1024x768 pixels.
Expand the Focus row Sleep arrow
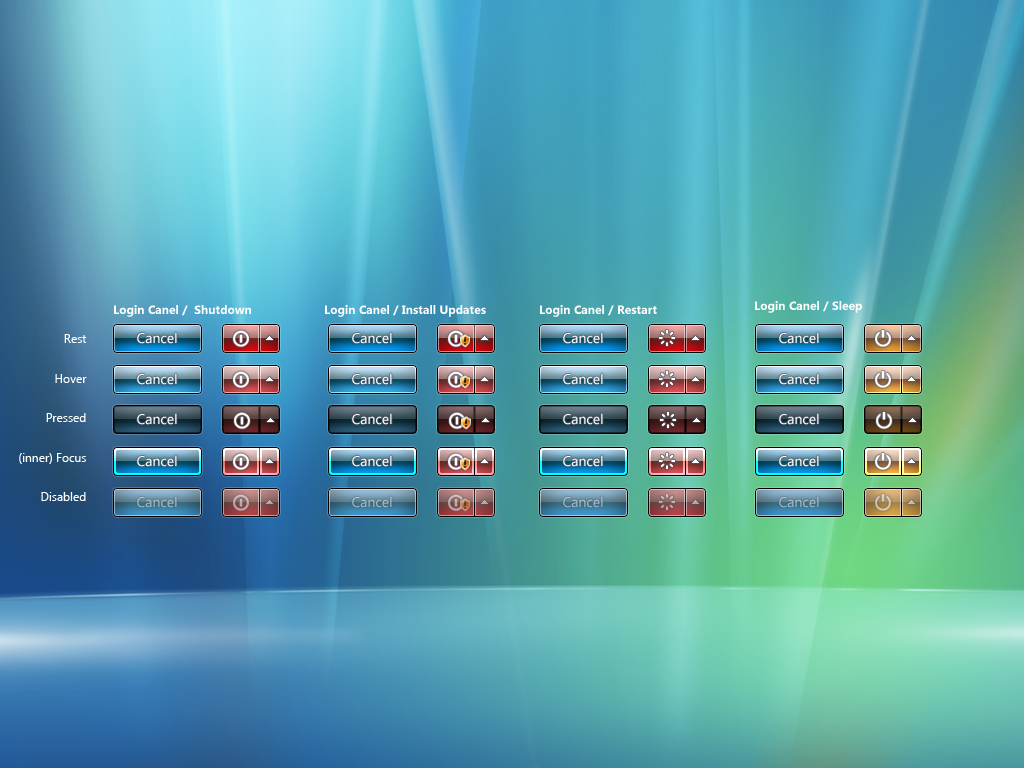[x=912, y=462]
